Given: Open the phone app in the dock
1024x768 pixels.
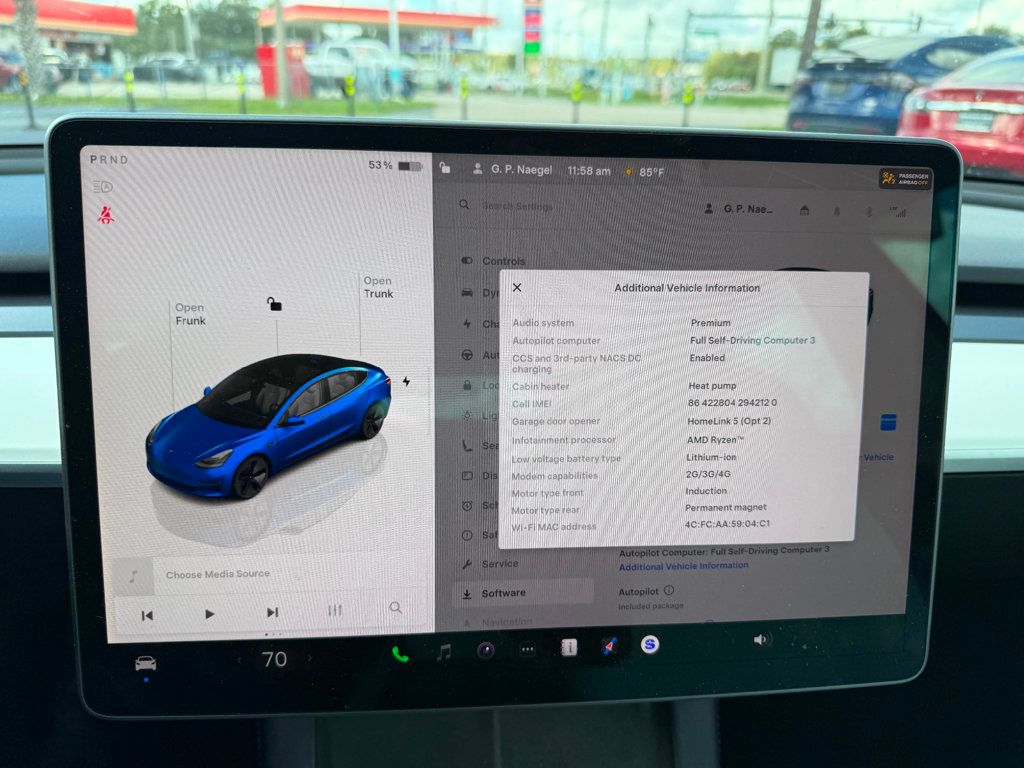Looking at the screenshot, I should (x=400, y=654).
